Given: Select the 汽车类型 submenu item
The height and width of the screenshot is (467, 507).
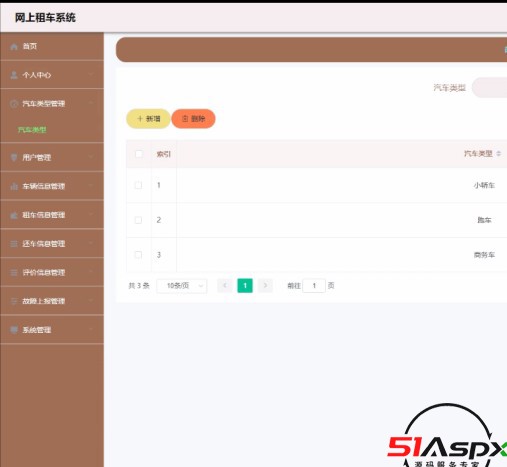Looking at the screenshot, I should (x=32, y=129).
